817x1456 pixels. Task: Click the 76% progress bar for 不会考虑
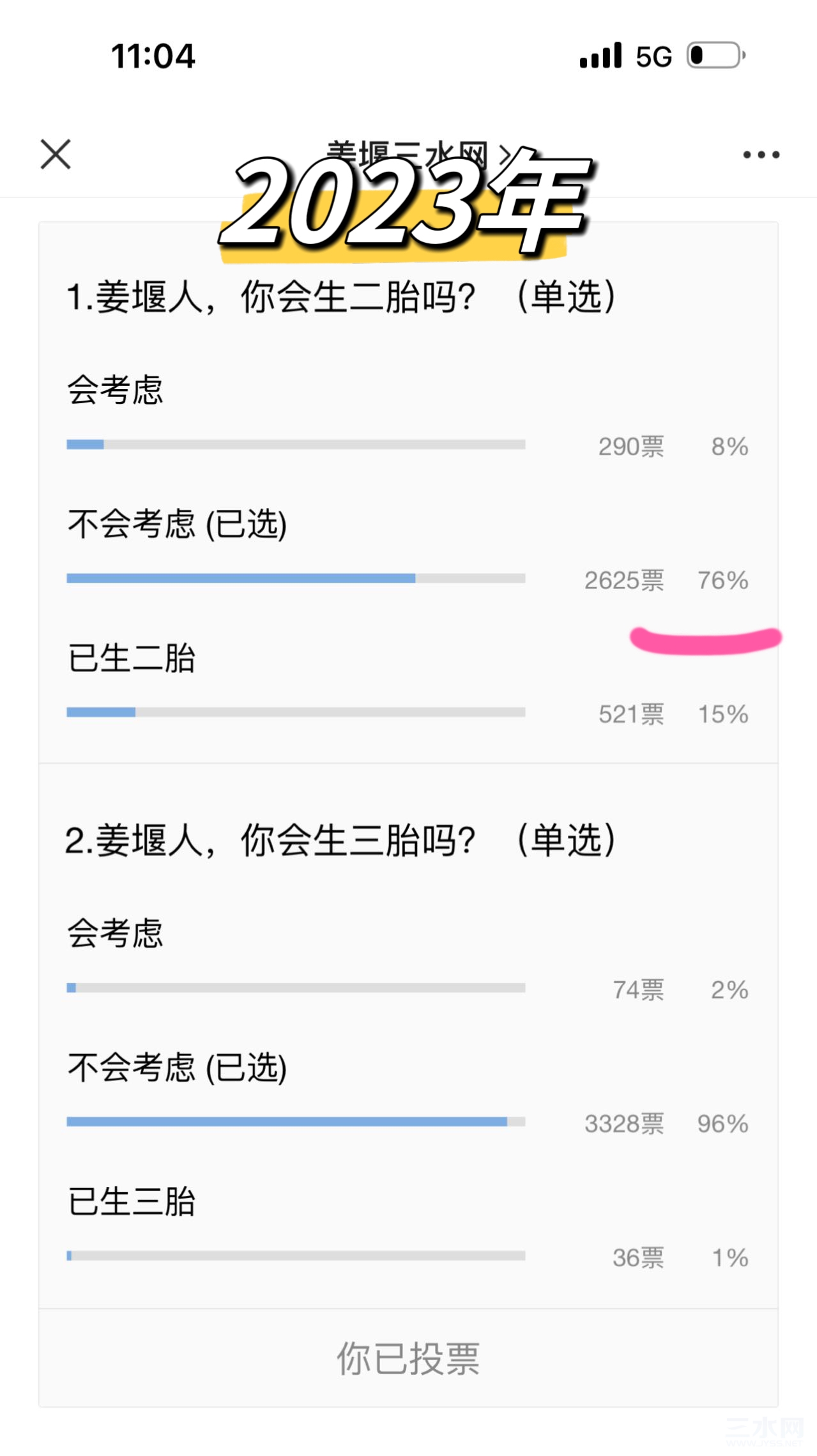pos(296,578)
